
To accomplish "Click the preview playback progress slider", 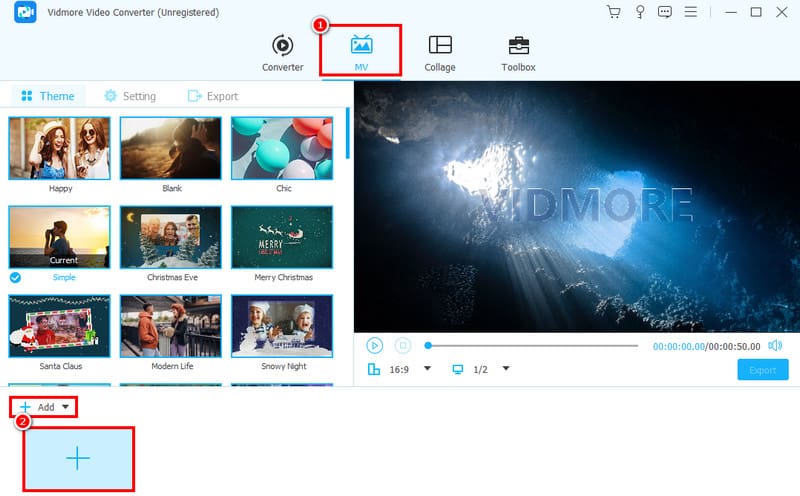I will click(x=532, y=346).
